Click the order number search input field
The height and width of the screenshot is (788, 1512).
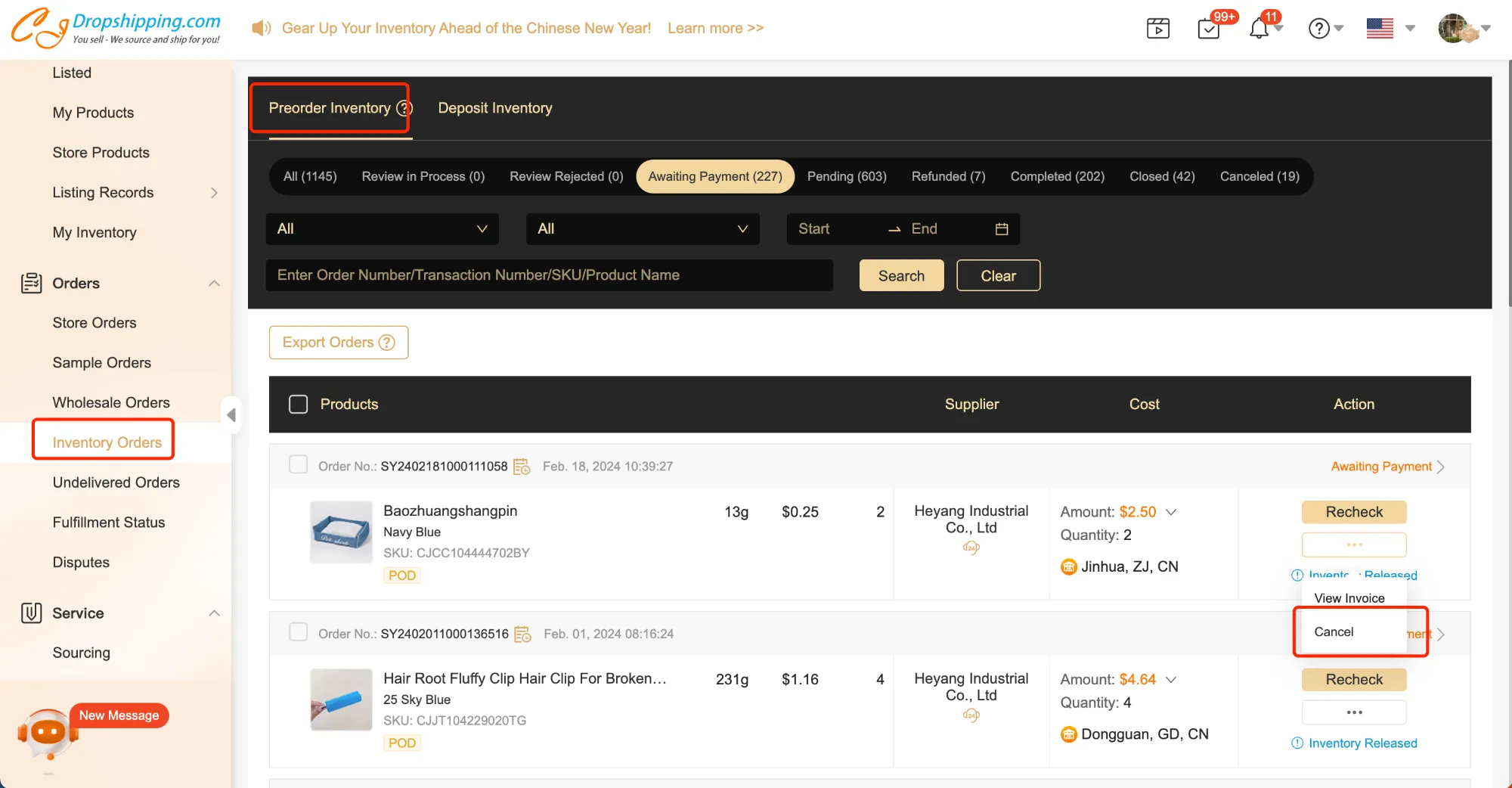(x=549, y=275)
